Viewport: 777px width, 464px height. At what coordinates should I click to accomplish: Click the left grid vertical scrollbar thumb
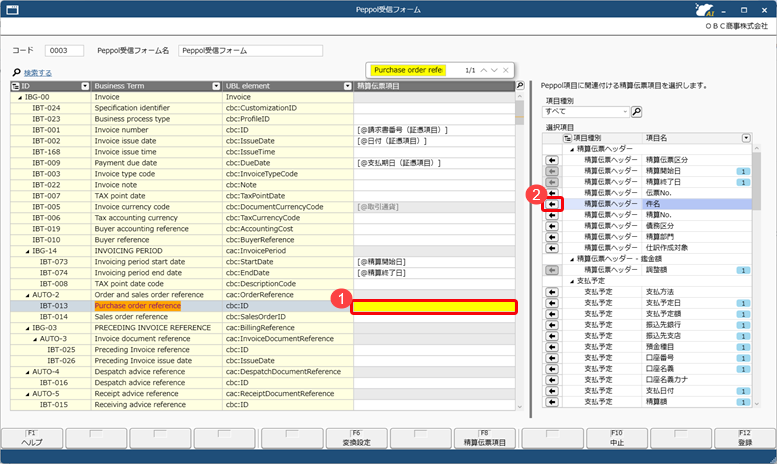pos(519,113)
